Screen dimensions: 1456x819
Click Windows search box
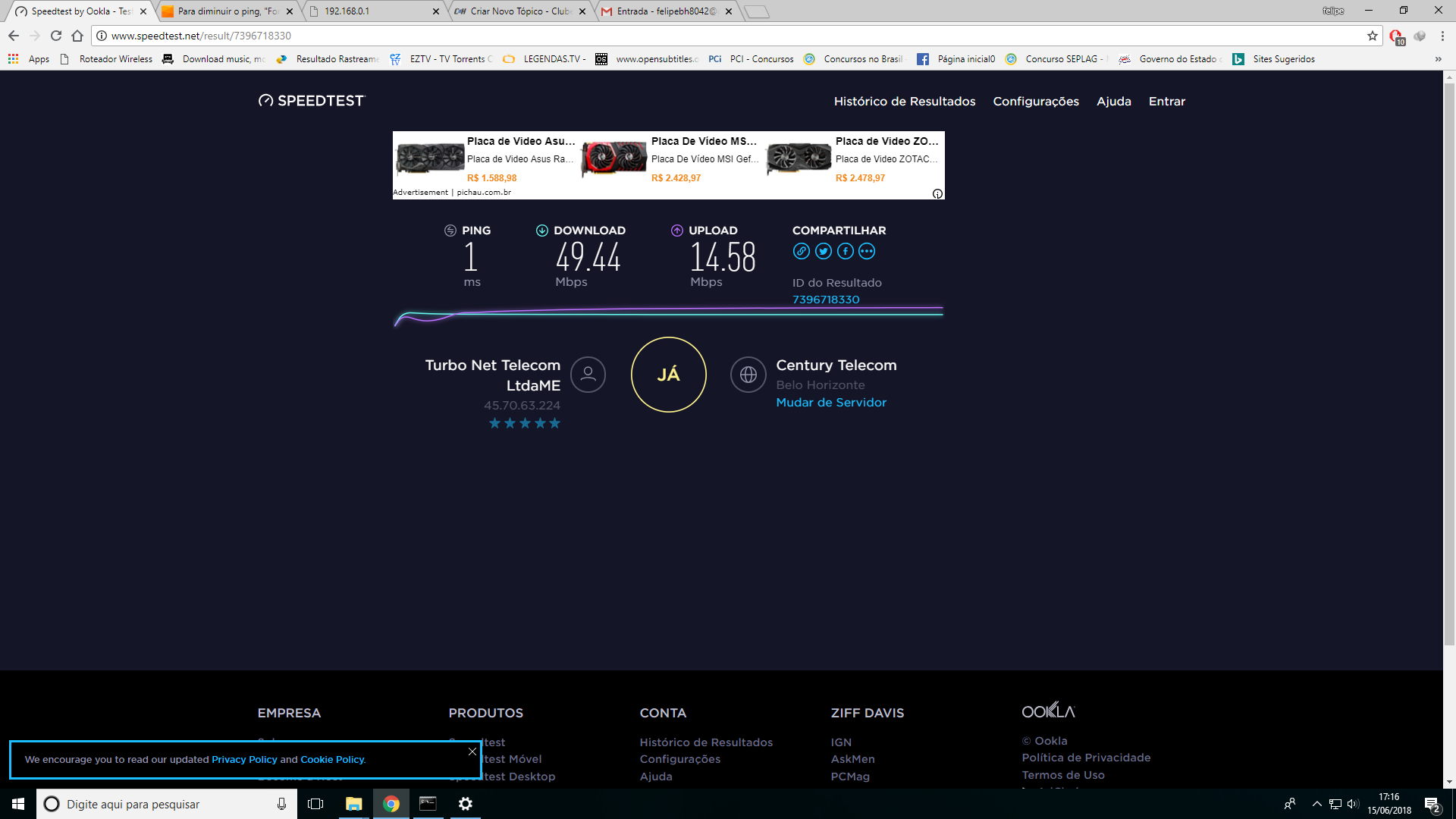pos(167,804)
